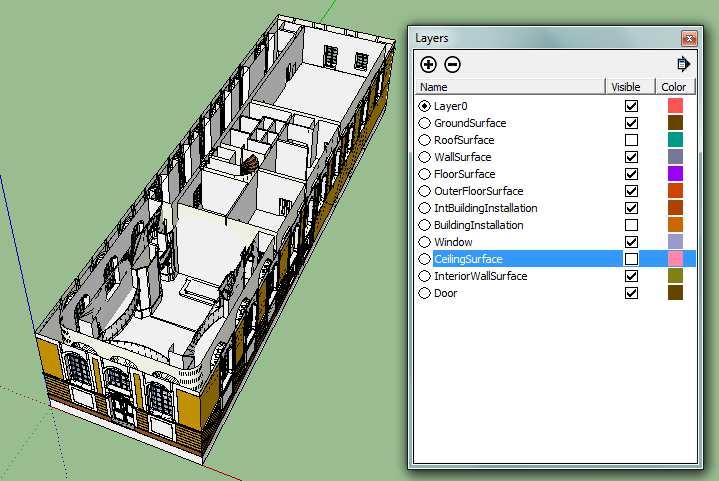Hide the FloorSurface layer

(x=631, y=174)
